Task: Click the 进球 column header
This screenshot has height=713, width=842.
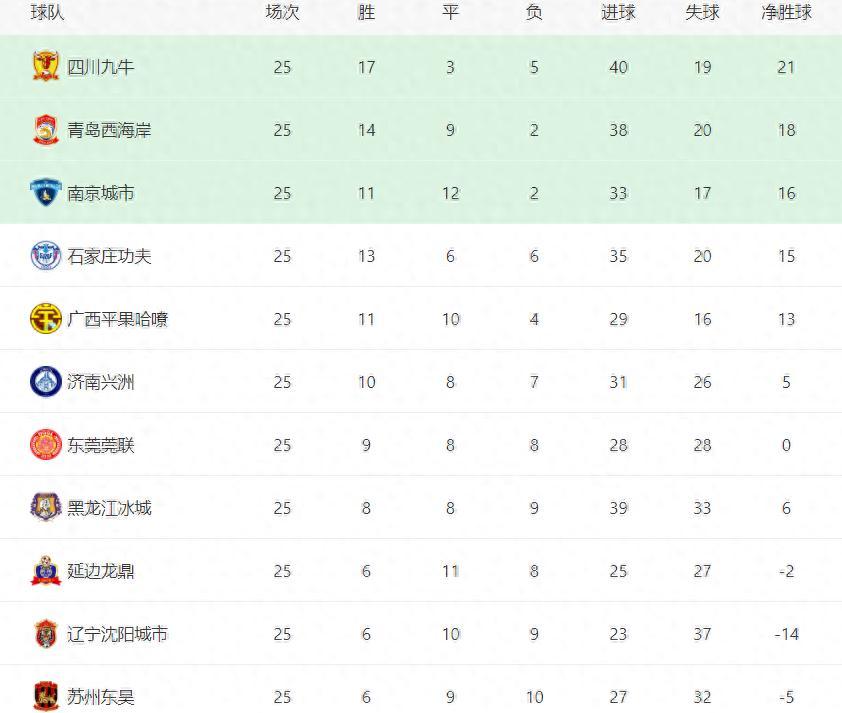Action: click(x=618, y=12)
